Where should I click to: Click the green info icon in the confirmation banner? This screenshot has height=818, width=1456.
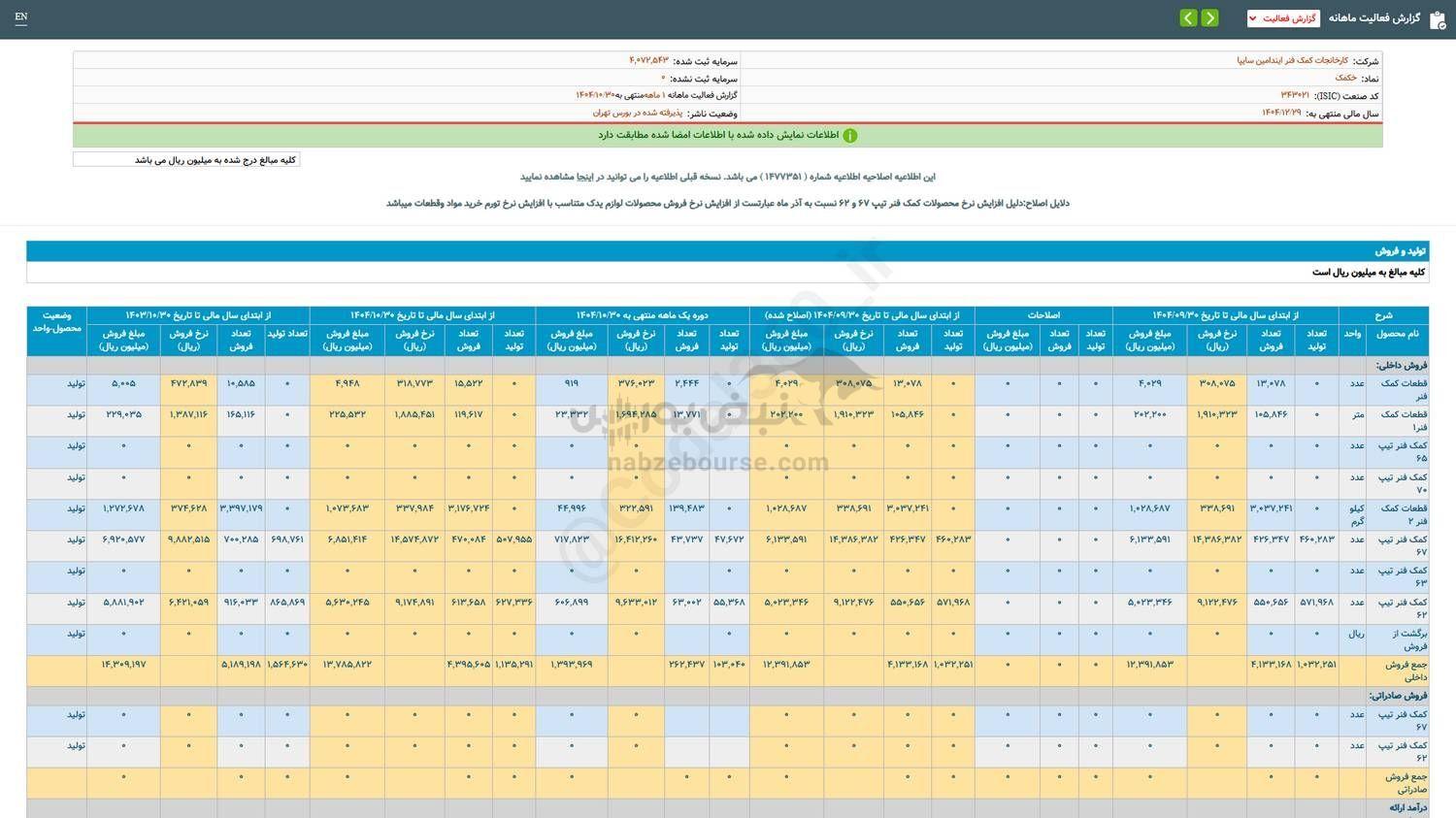(850, 136)
